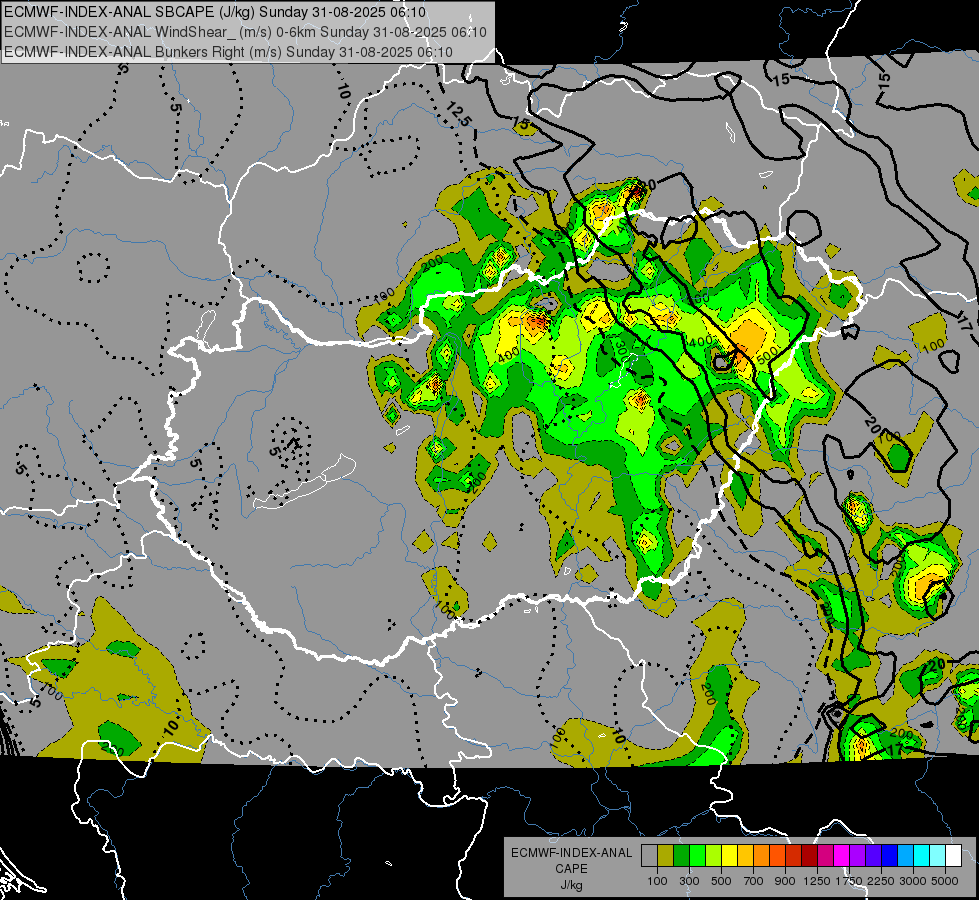Select the dark green legend swatch
This screenshot has height=900, width=979.
[x=681, y=856]
